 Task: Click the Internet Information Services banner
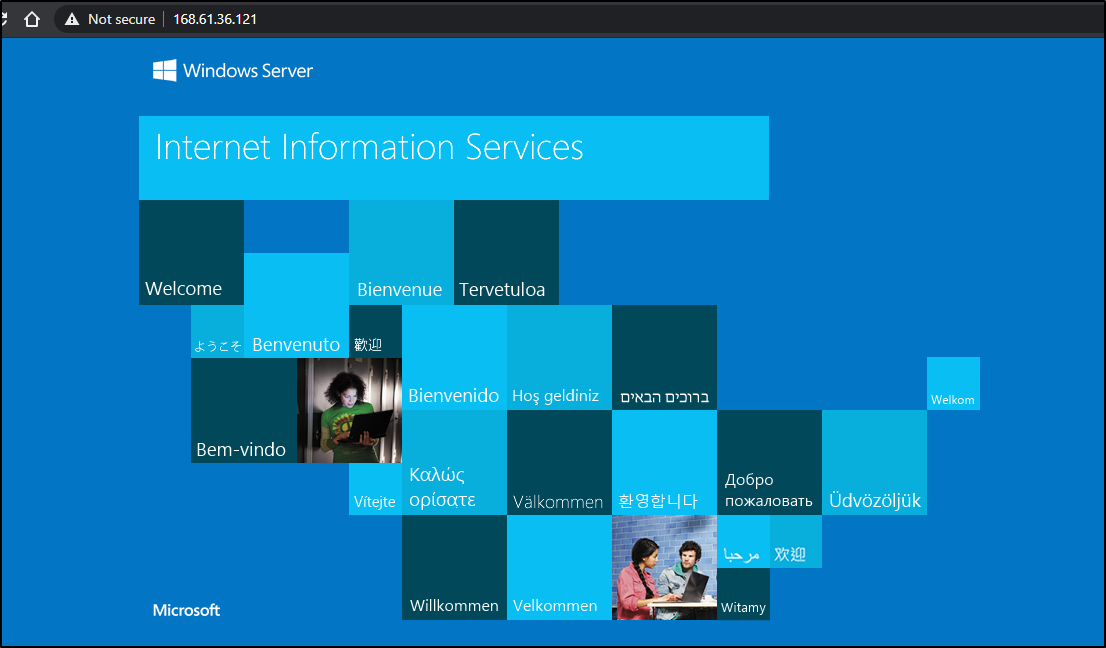point(454,158)
